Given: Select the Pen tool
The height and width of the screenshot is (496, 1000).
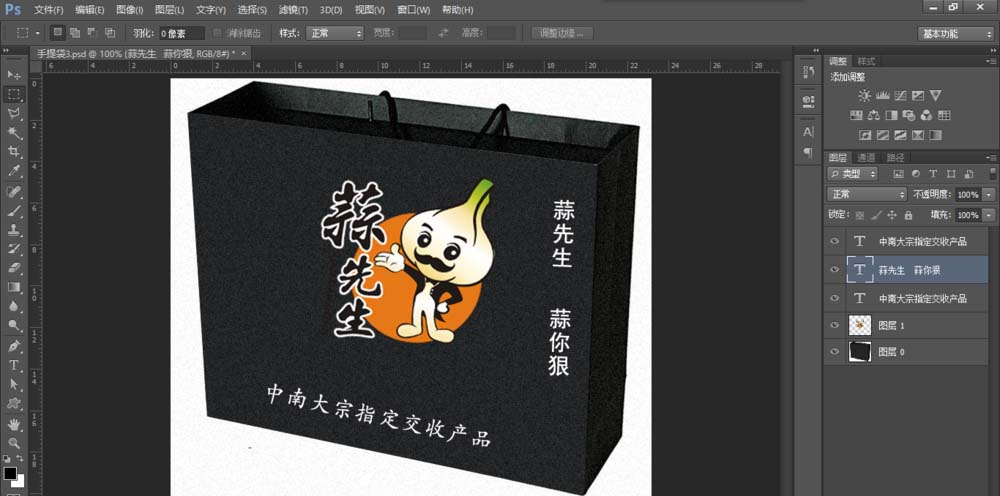Looking at the screenshot, I should 13,346.
